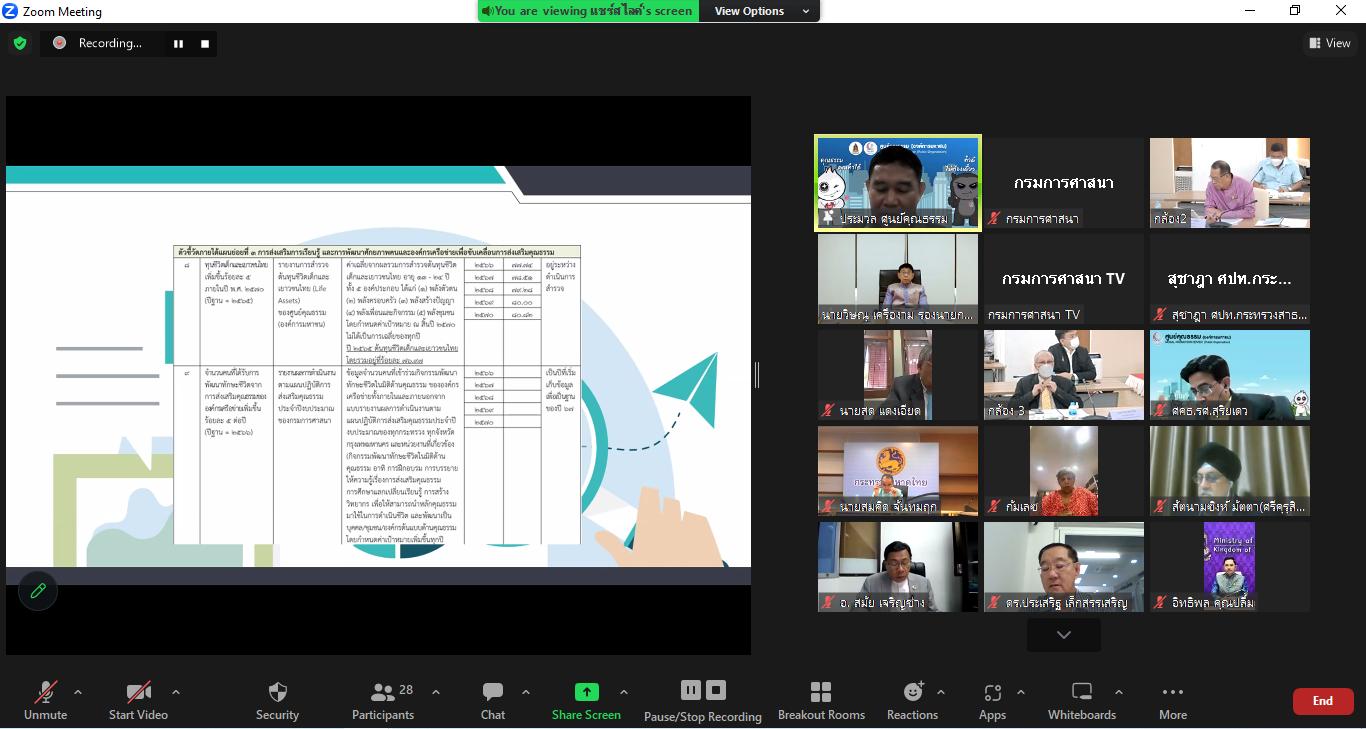Image resolution: width=1366 pixels, height=729 pixels.
Task: Open the Reactions picker
Action: [912, 700]
